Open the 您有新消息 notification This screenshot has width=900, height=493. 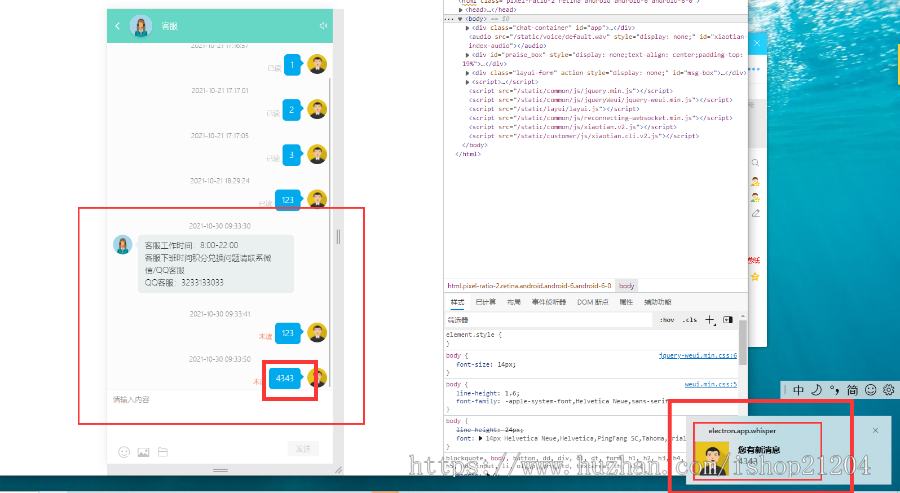click(x=789, y=451)
